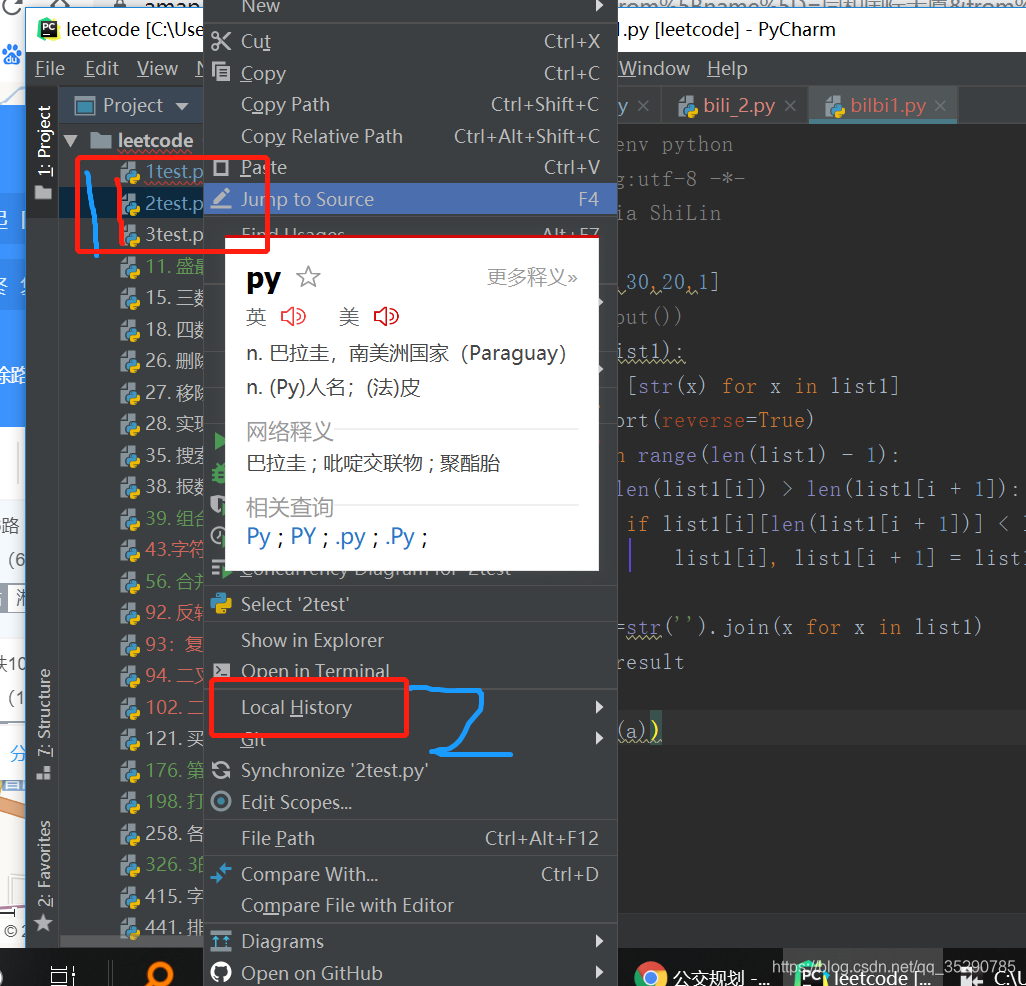Click Chrome icon in the taskbar
This screenshot has width=1026, height=986.
[650, 976]
